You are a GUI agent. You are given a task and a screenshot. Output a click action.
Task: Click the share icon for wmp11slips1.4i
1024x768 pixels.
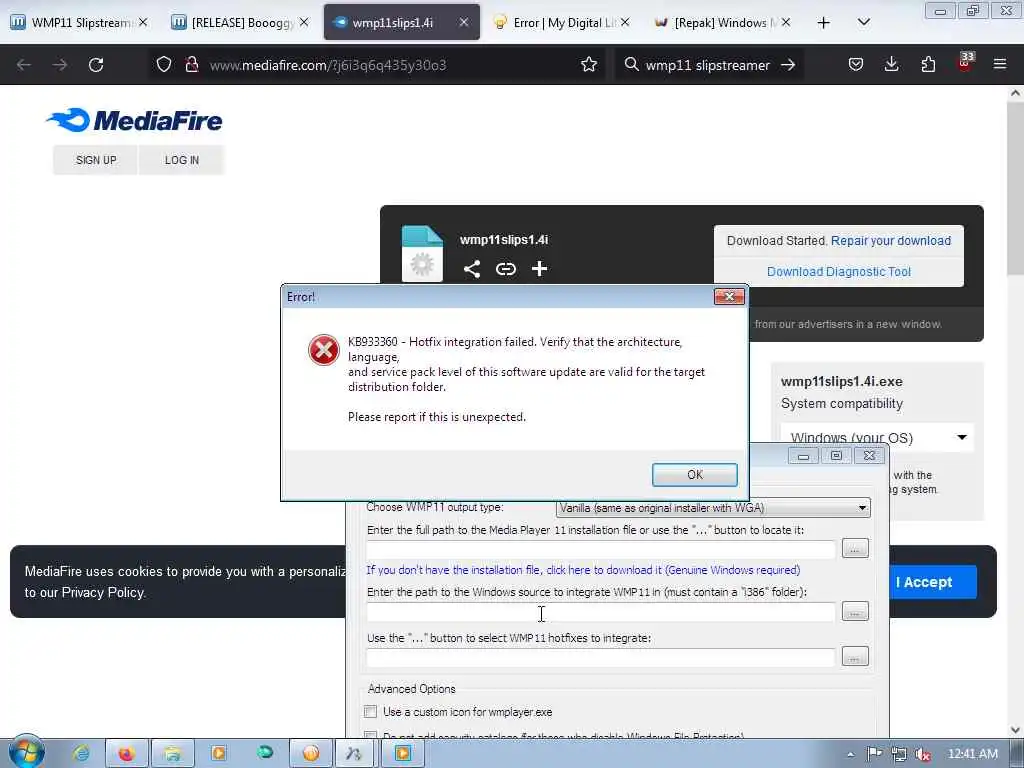(x=472, y=269)
